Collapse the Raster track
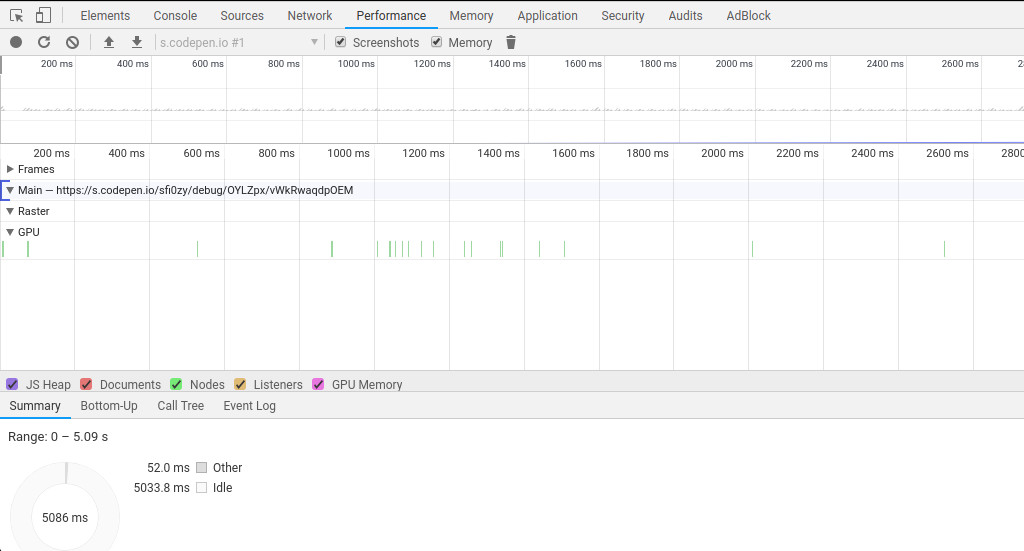 10,211
